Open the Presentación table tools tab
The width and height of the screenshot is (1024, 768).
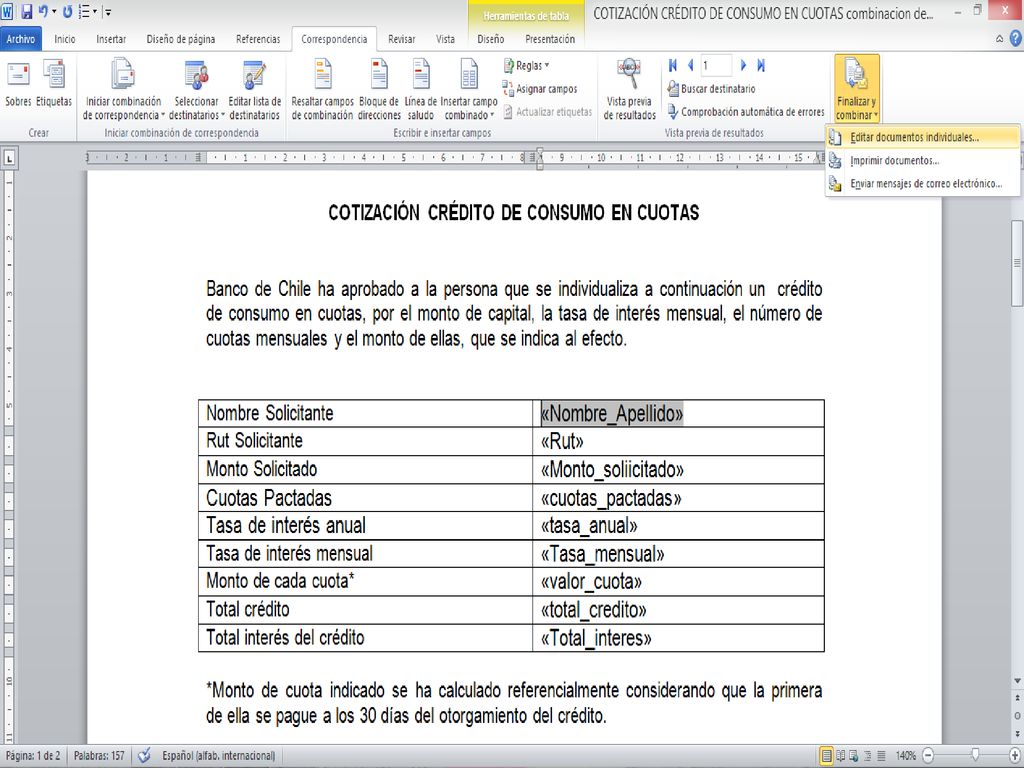(x=550, y=39)
